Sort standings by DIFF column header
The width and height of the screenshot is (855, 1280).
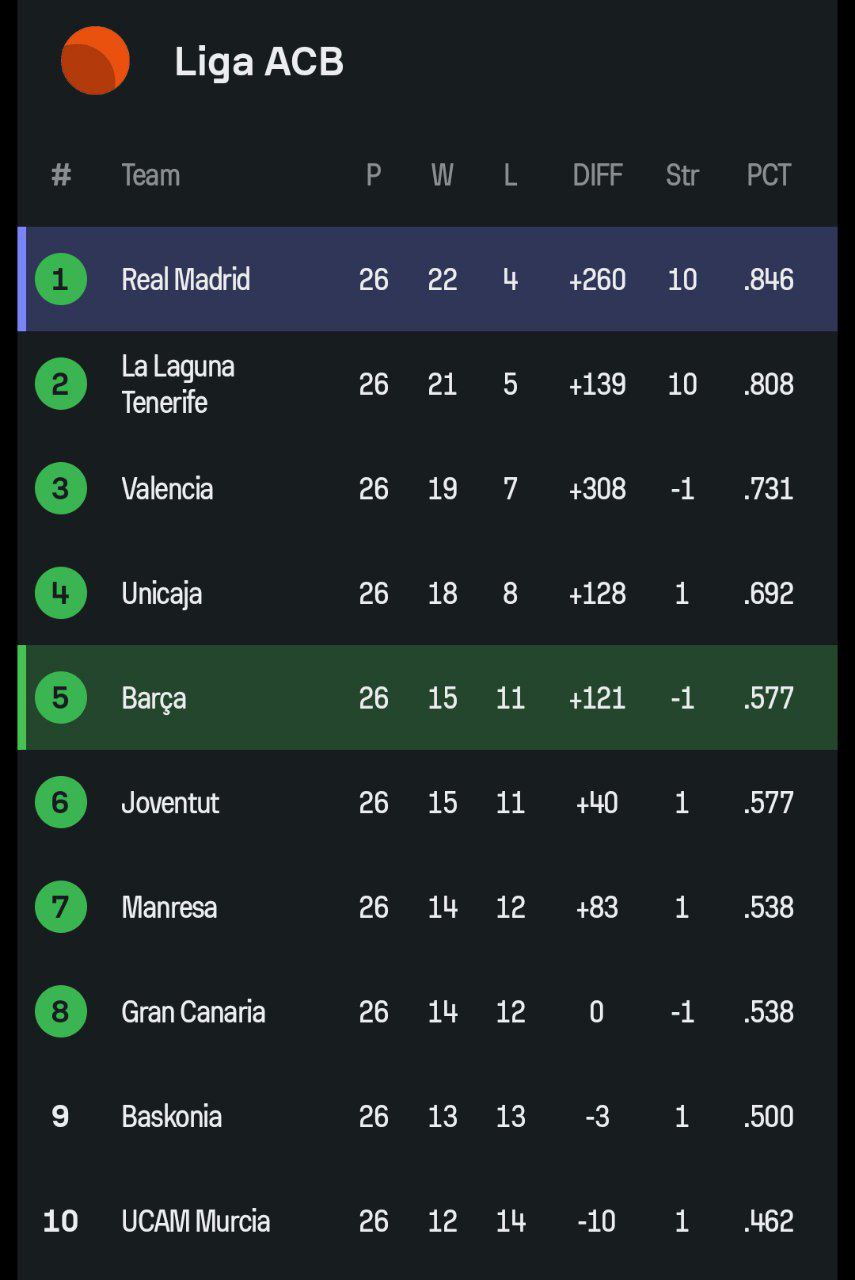pyautogui.click(x=598, y=175)
